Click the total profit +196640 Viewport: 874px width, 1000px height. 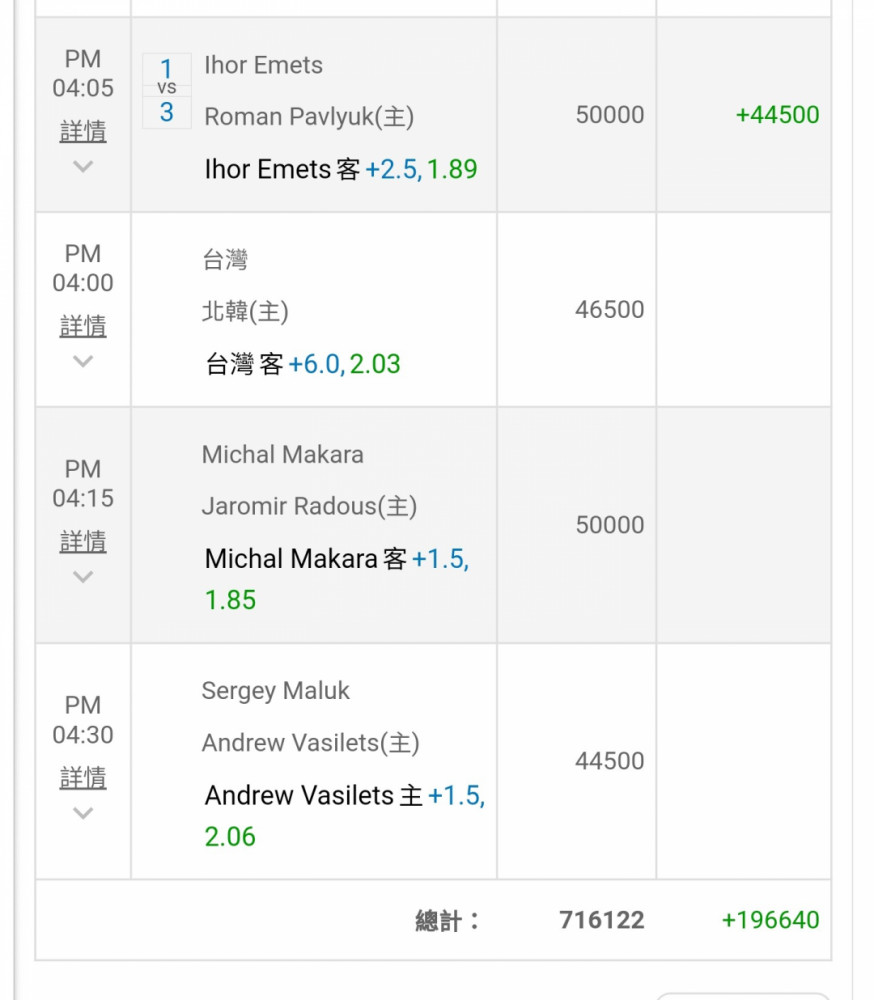coord(770,920)
